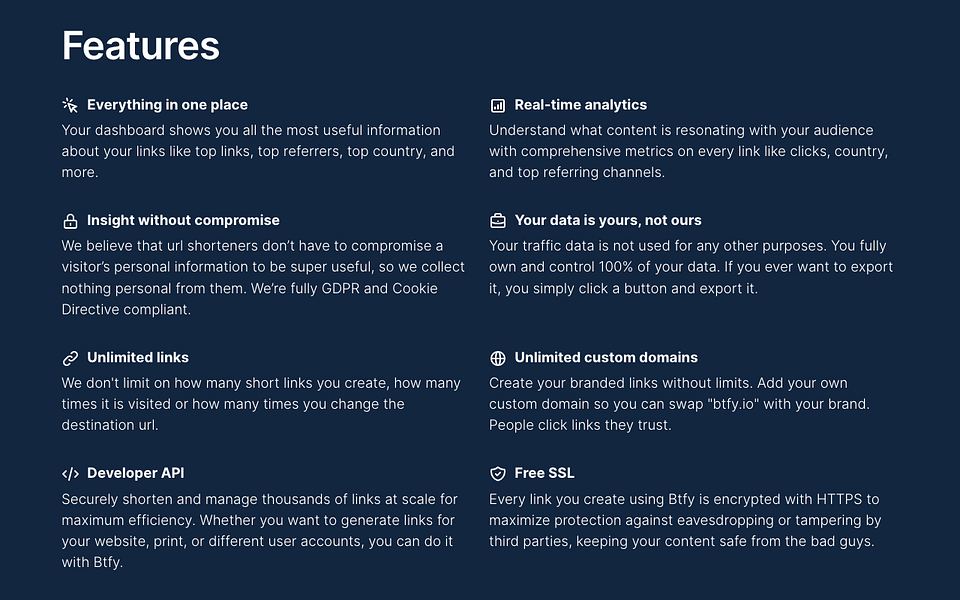The image size is (960, 600).
Task: Click the paragraph mentioning btfy.io custom domain
Action: coord(680,404)
